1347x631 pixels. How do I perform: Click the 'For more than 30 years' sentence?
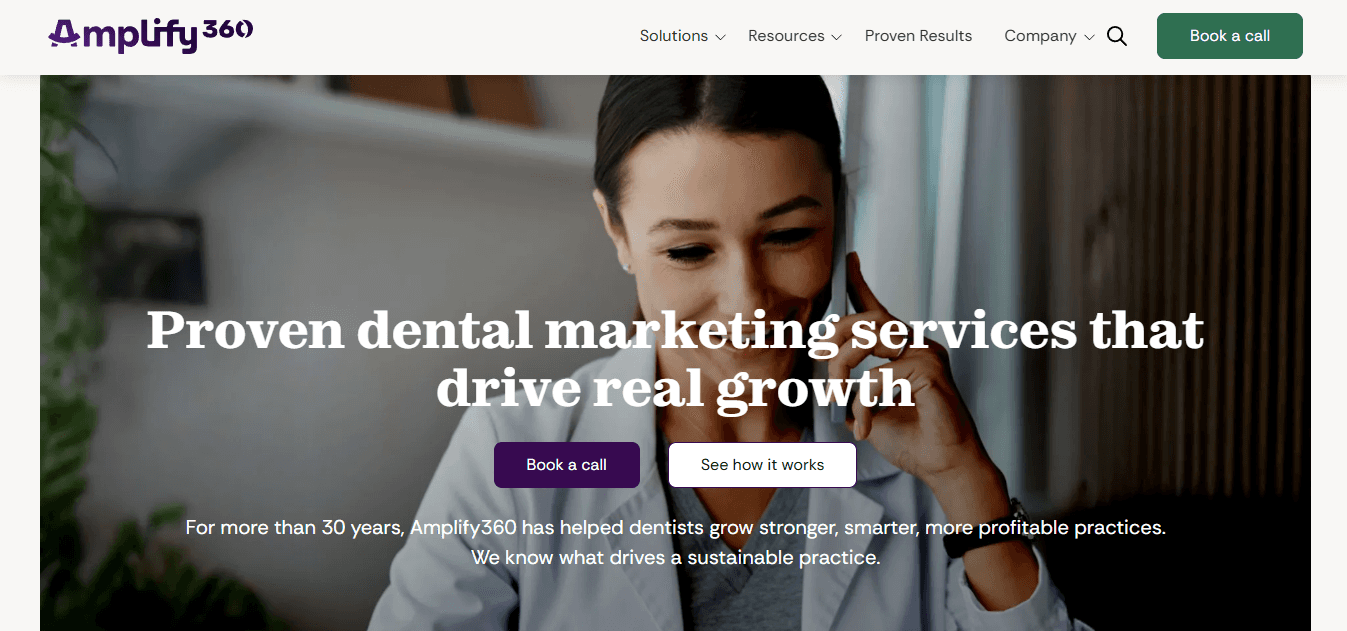click(675, 527)
